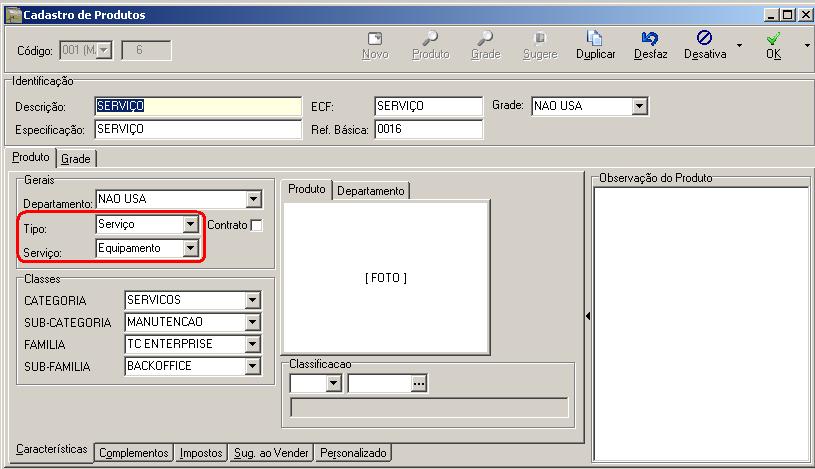Open the OK options arrow

[x=807, y=46]
